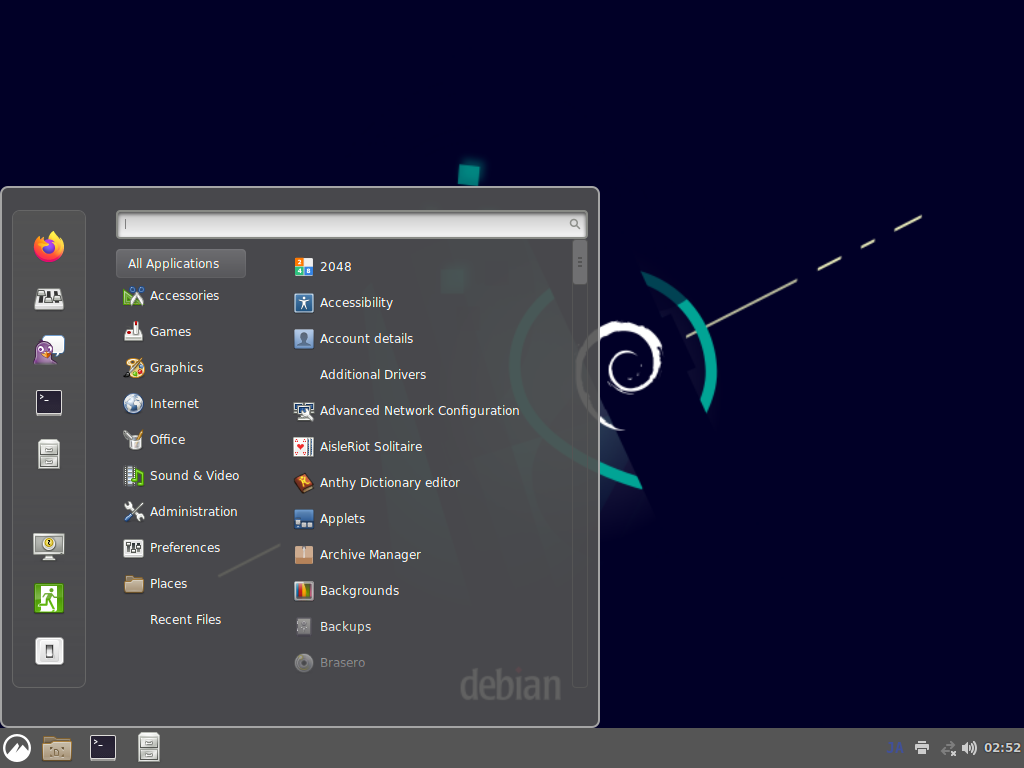Expand the Places category
The image size is (1024, 768).
pos(168,583)
